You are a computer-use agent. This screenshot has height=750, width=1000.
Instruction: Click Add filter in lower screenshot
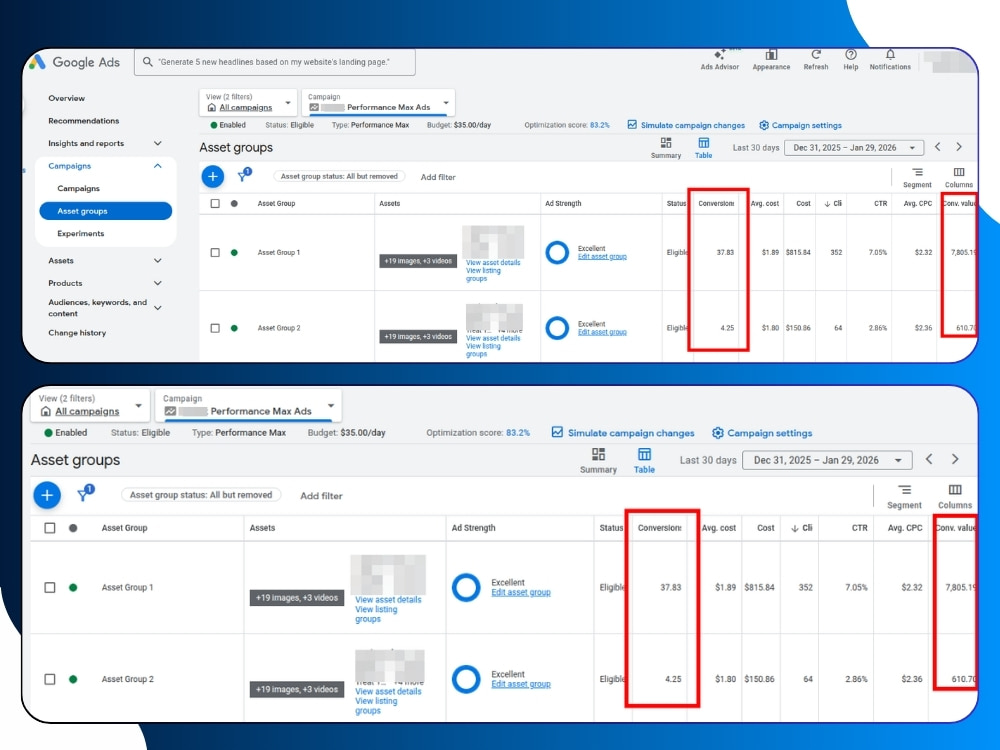(x=321, y=496)
